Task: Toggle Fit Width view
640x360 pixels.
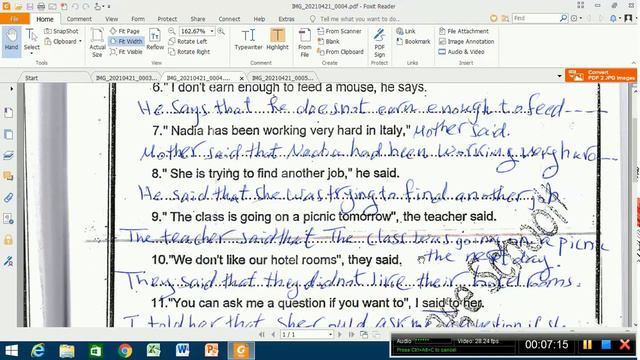Action: coord(126,41)
